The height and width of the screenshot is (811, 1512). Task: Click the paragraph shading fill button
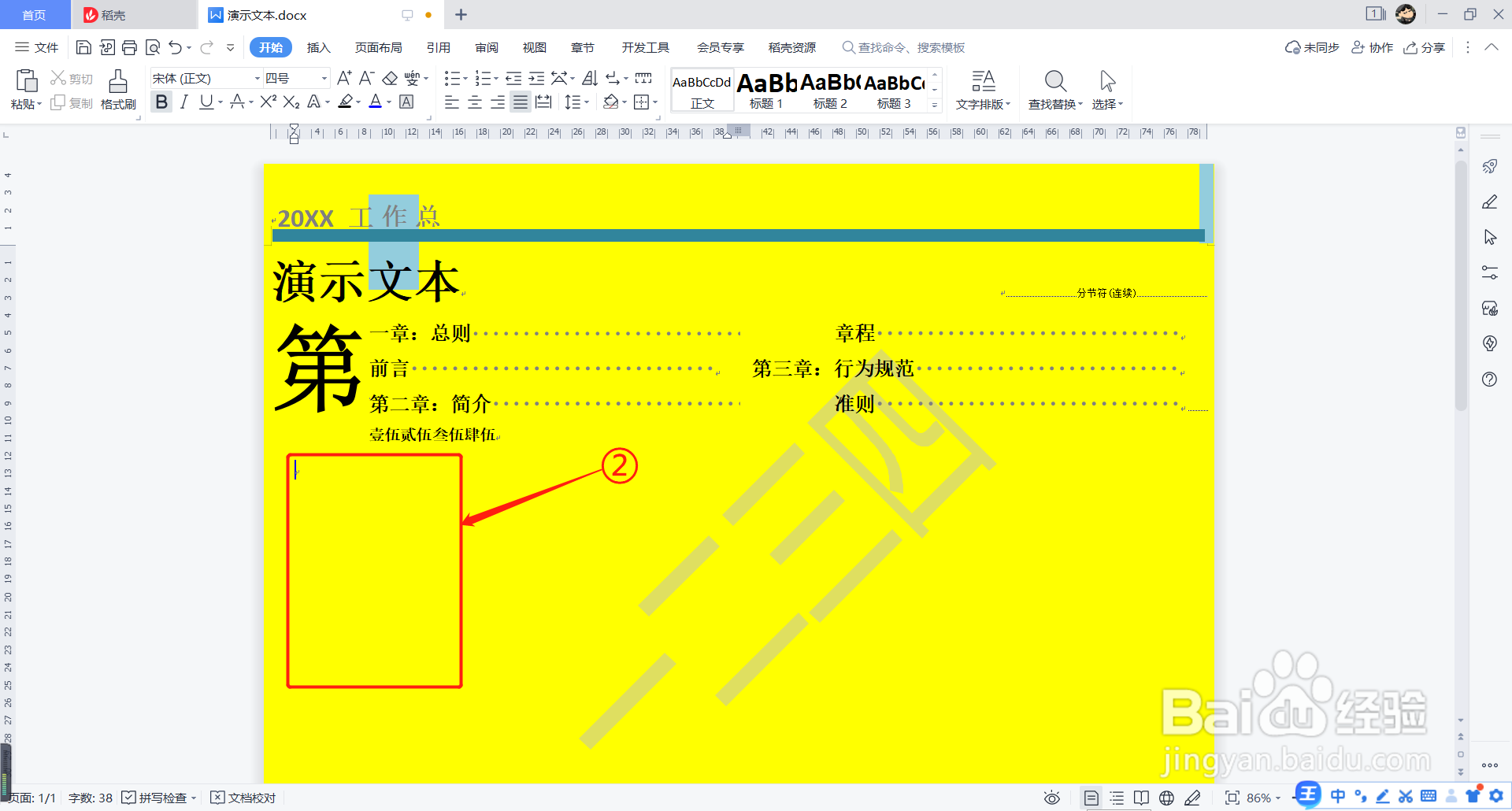click(610, 102)
